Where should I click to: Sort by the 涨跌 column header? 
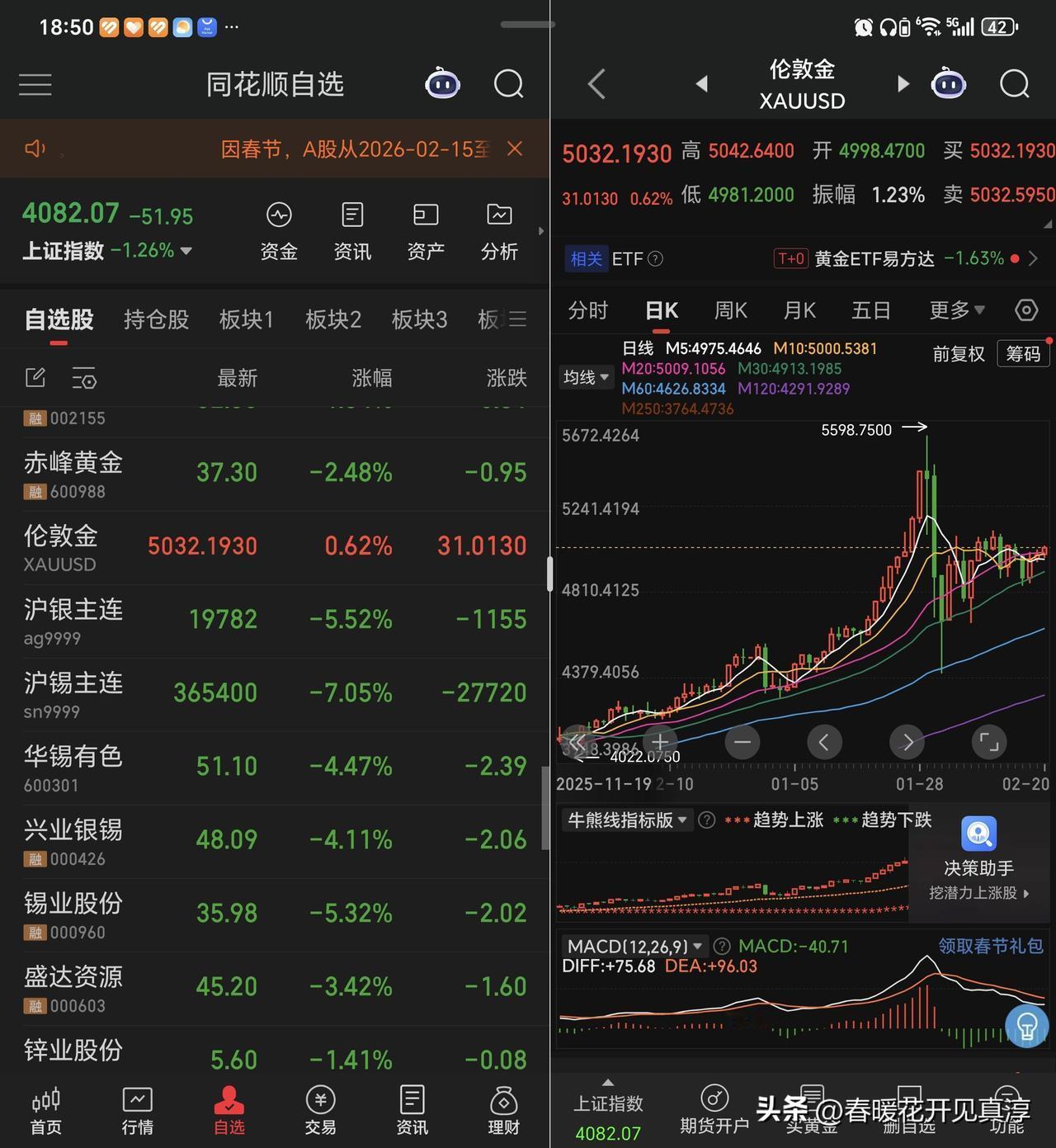pyautogui.click(x=507, y=378)
